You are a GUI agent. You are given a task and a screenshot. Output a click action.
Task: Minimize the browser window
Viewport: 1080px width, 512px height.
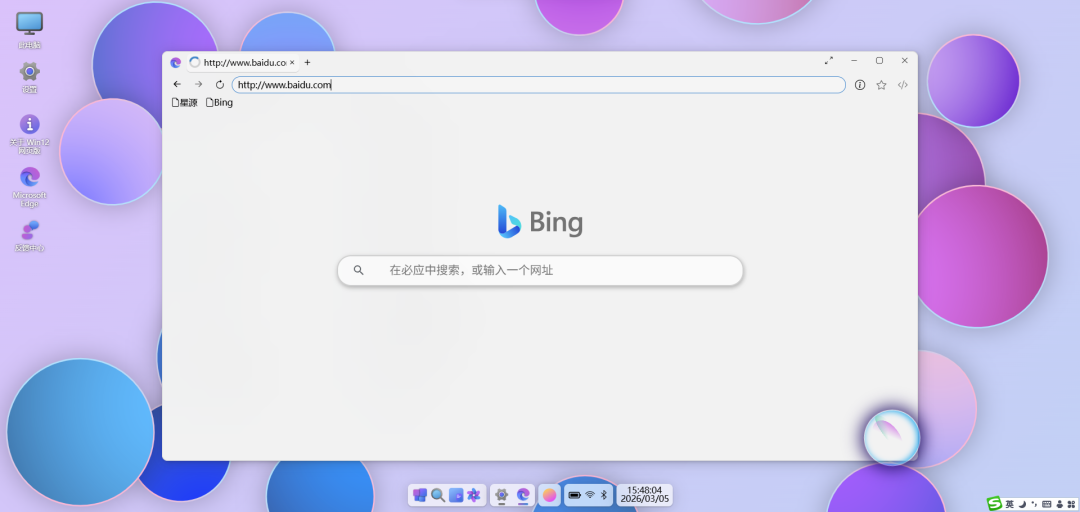[x=854, y=61]
